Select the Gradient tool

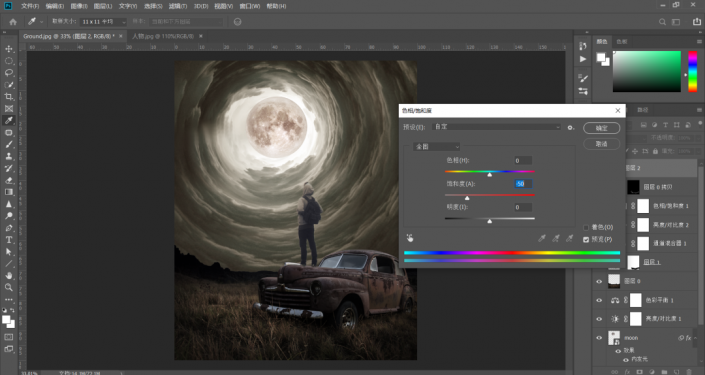pyautogui.click(x=9, y=192)
